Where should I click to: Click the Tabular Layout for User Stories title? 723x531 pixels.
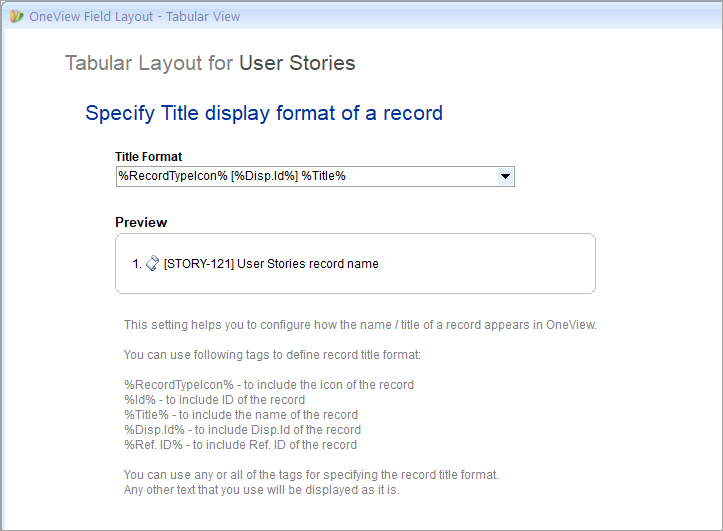click(x=210, y=63)
